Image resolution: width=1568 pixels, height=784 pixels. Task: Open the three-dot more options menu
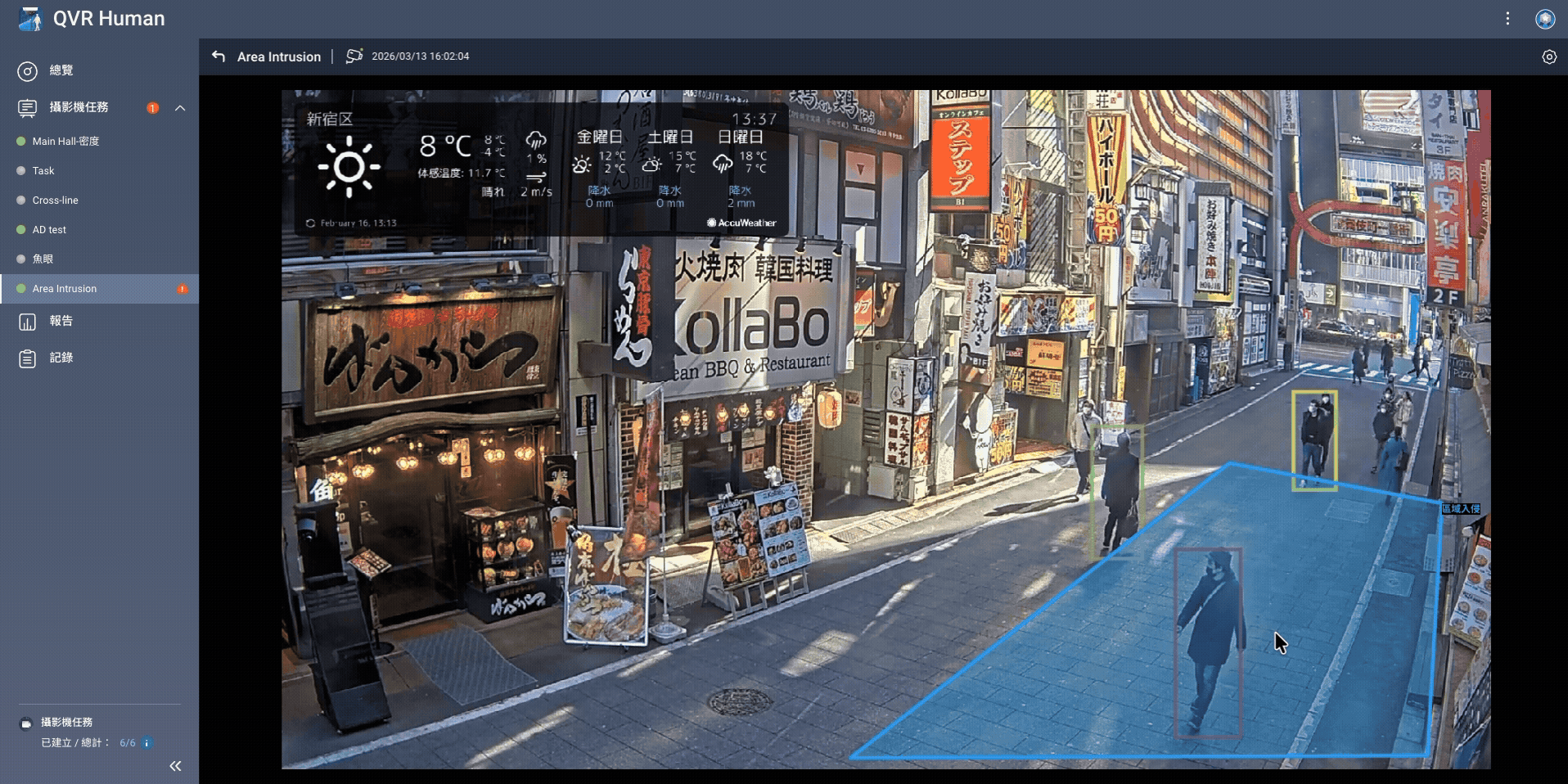[x=1507, y=18]
